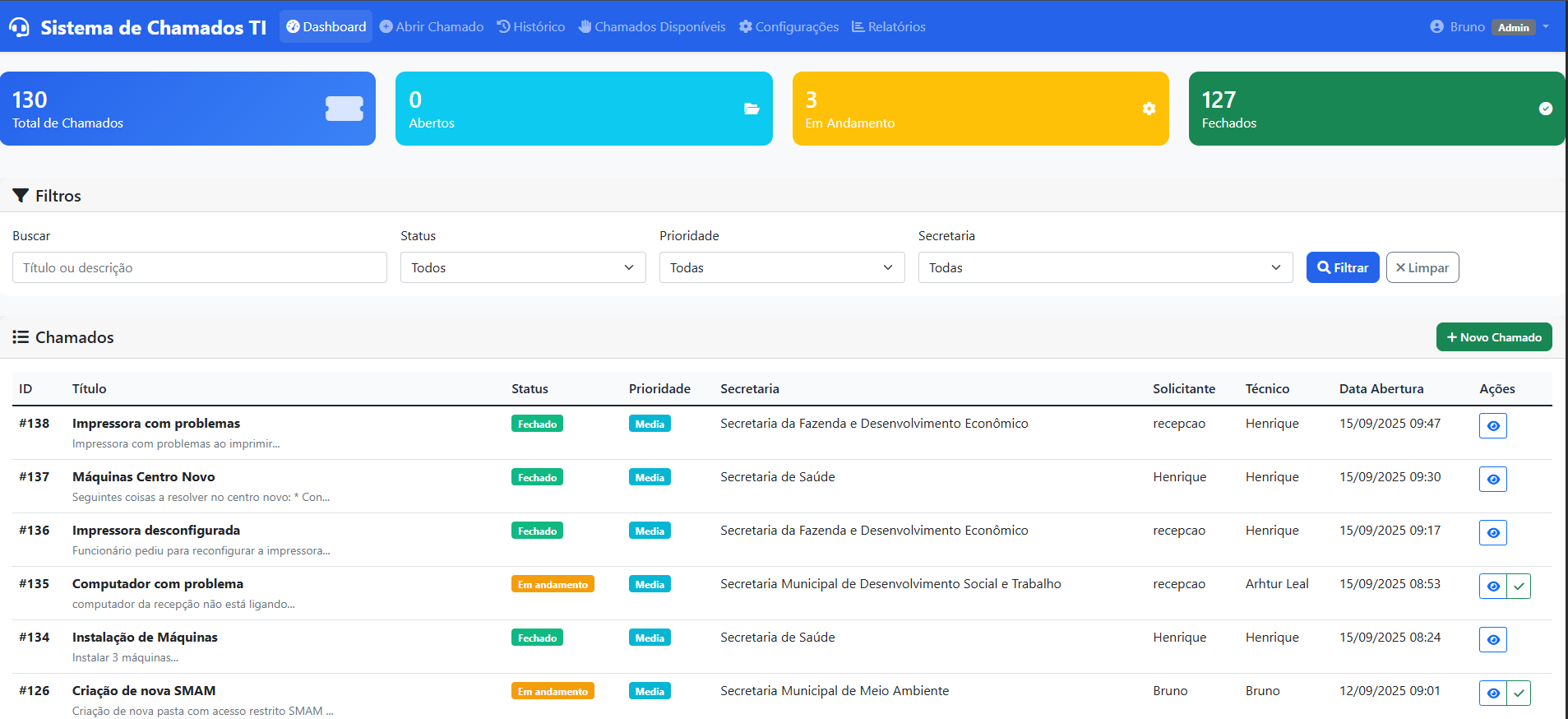Click title Computador com problema

point(158,583)
